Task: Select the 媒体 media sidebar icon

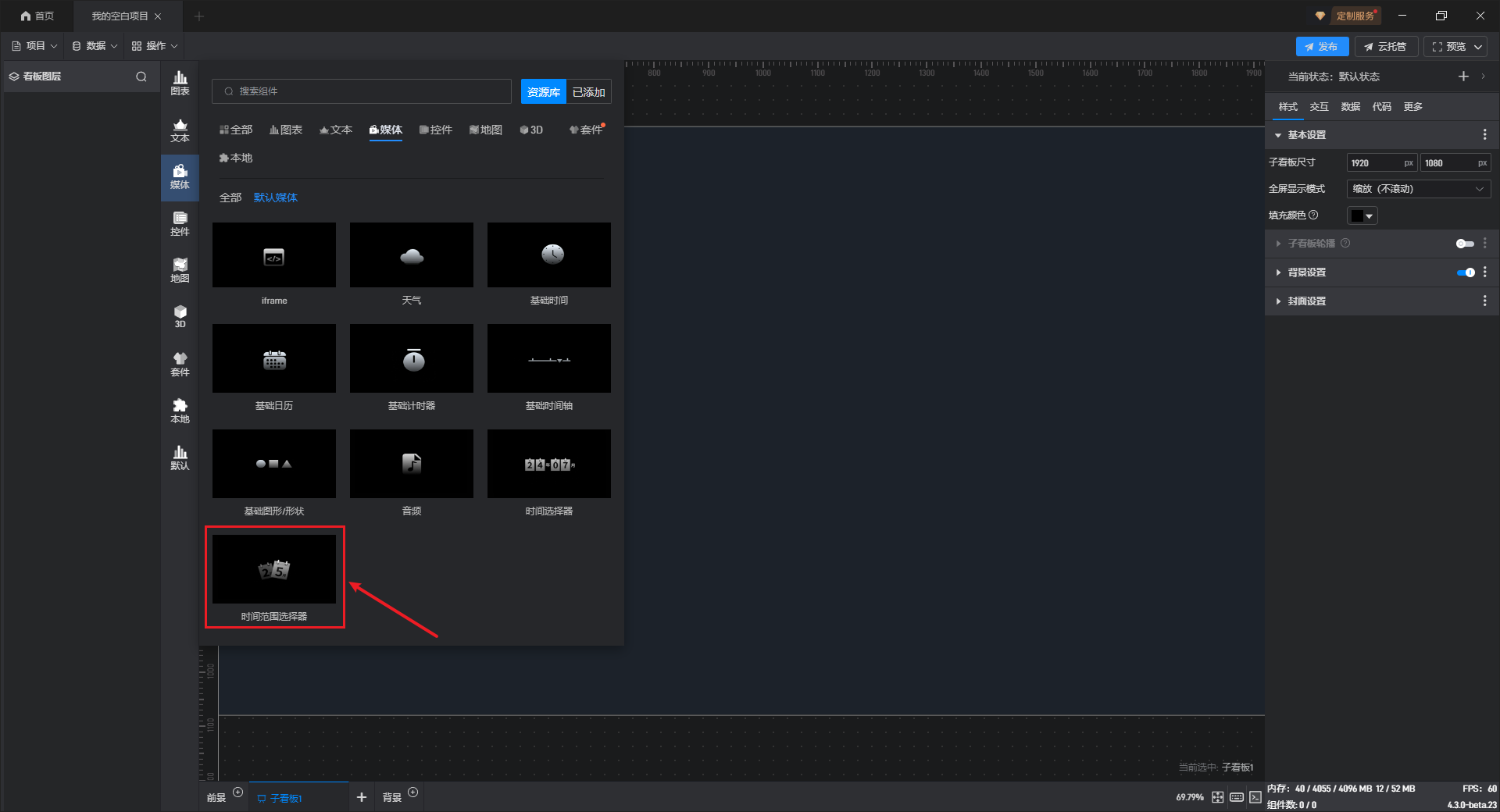Action: (x=180, y=177)
